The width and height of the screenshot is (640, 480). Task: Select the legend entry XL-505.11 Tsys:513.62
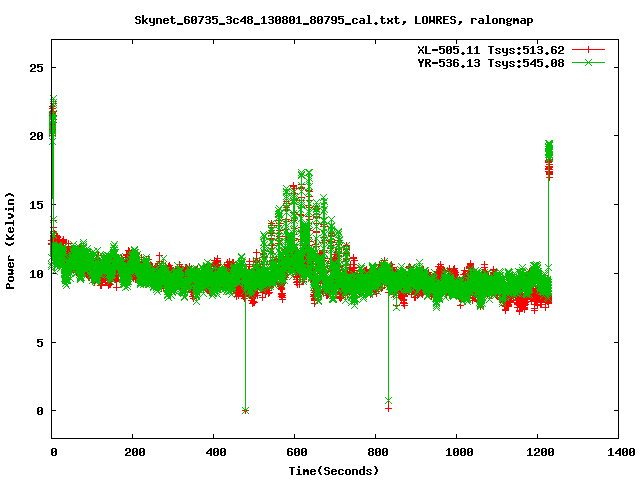pyautogui.click(x=491, y=50)
